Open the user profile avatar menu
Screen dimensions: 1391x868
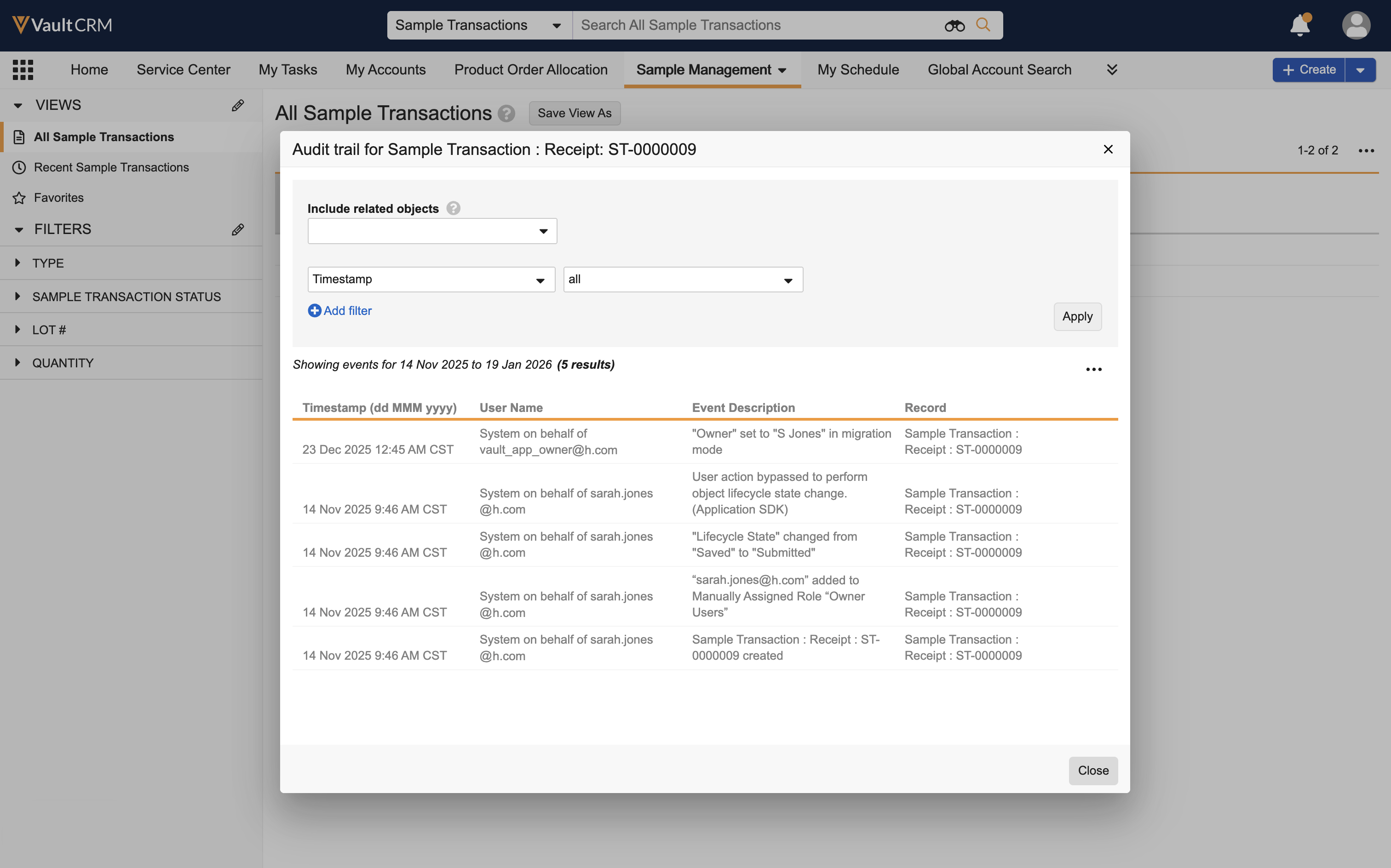[1356, 26]
